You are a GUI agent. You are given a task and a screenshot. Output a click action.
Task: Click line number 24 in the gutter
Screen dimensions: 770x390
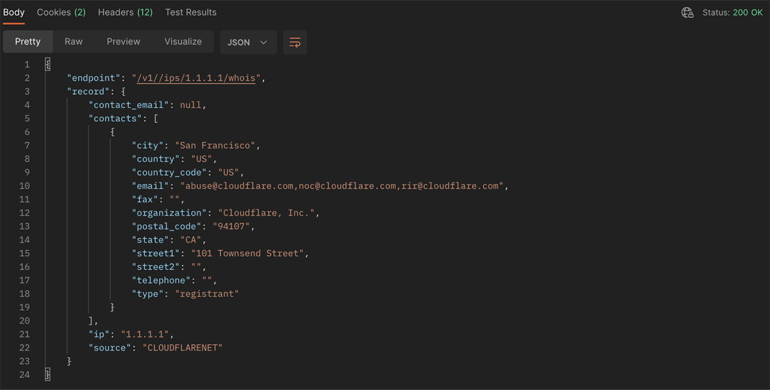25,374
